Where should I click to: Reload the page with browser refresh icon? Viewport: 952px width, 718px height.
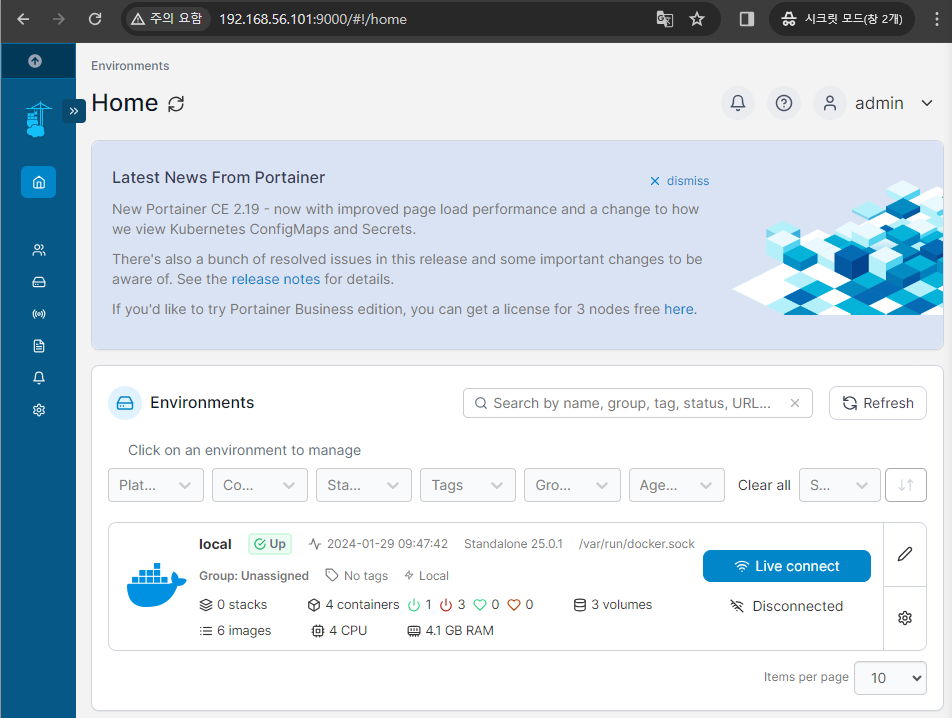[95, 19]
